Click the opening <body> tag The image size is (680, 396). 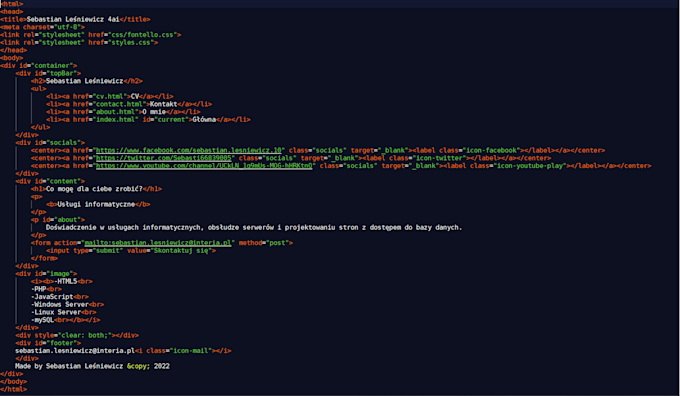(x=12, y=58)
